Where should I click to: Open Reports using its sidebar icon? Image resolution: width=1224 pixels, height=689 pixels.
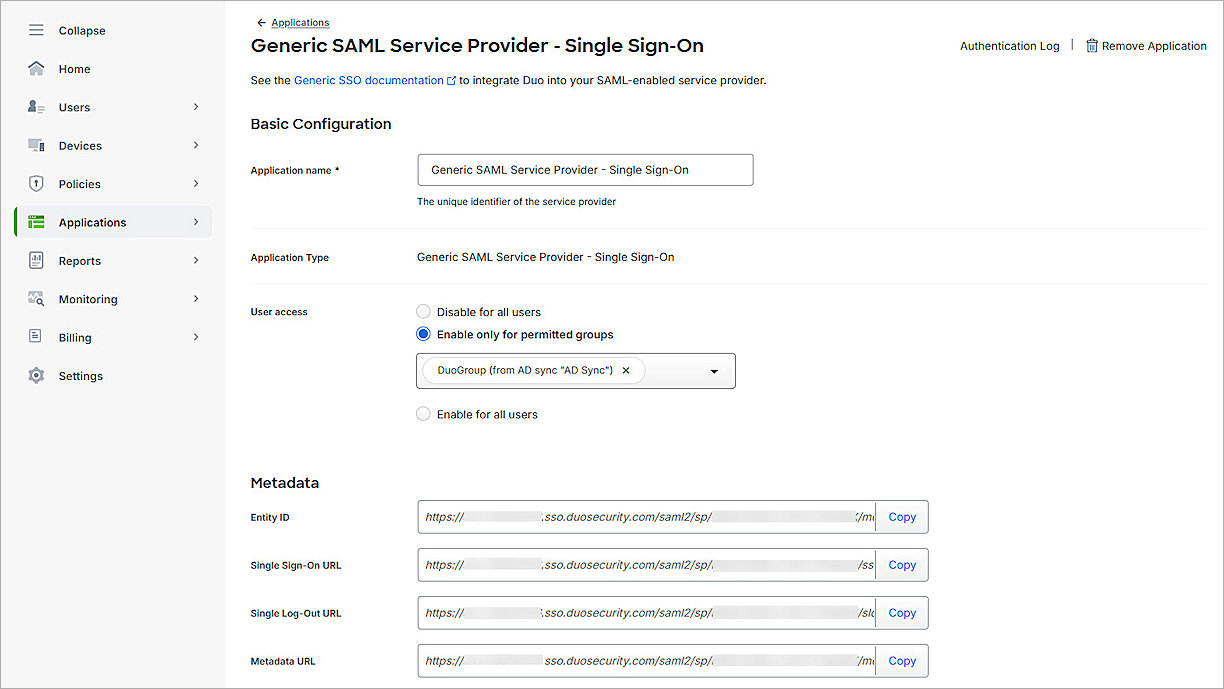[x=36, y=260]
